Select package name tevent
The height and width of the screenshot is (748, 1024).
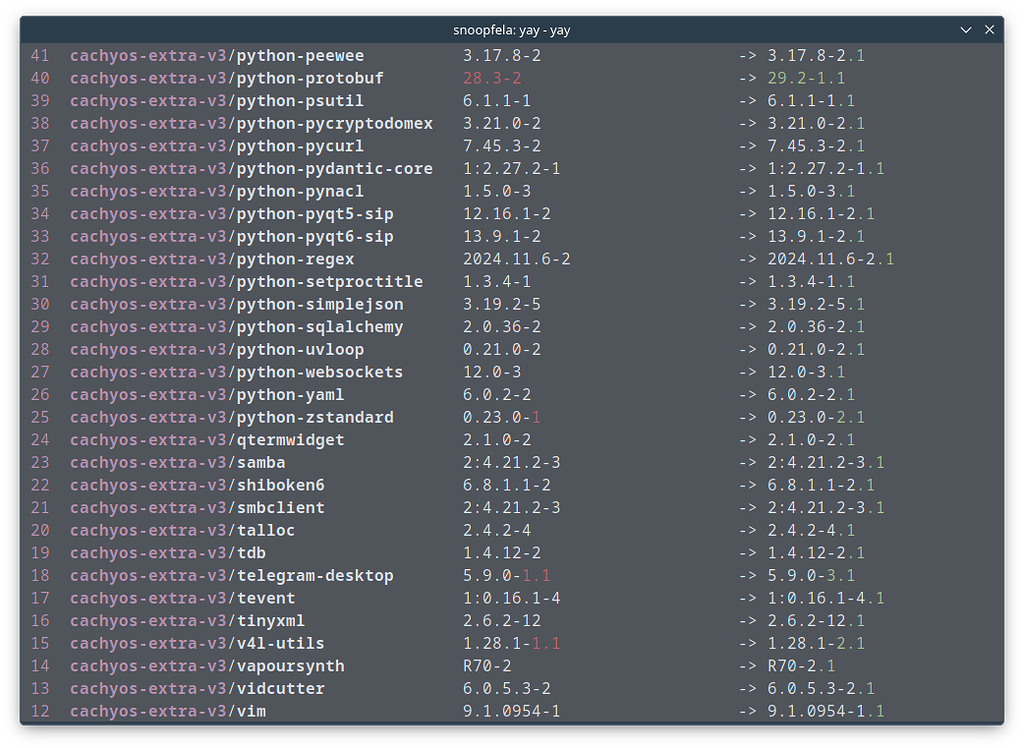coord(266,598)
